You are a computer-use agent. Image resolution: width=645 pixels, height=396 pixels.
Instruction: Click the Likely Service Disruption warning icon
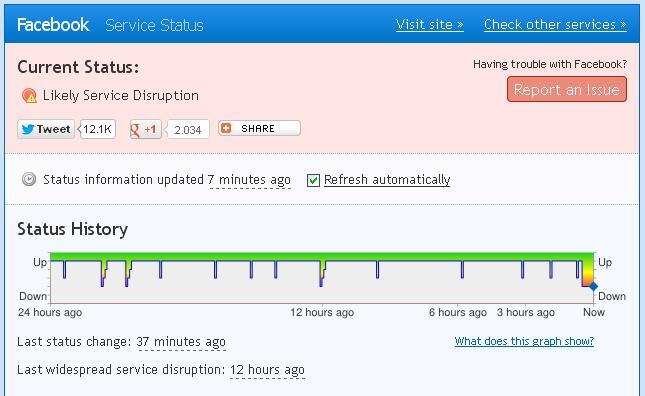pos(29,95)
